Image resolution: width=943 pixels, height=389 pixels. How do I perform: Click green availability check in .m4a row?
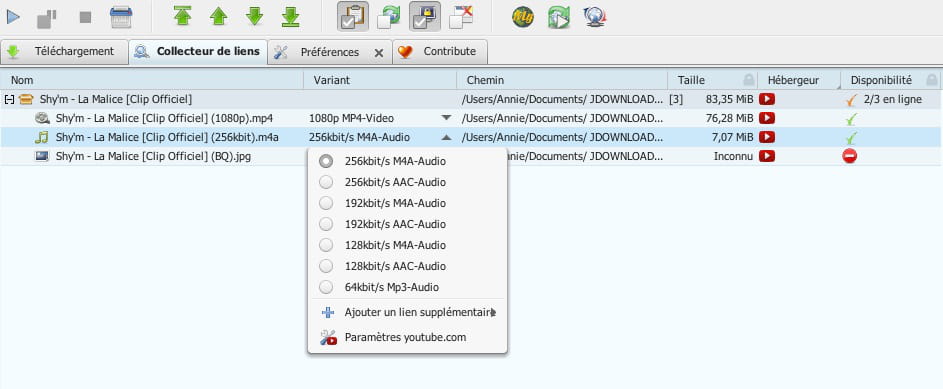pyautogui.click(x=850, y=137)
